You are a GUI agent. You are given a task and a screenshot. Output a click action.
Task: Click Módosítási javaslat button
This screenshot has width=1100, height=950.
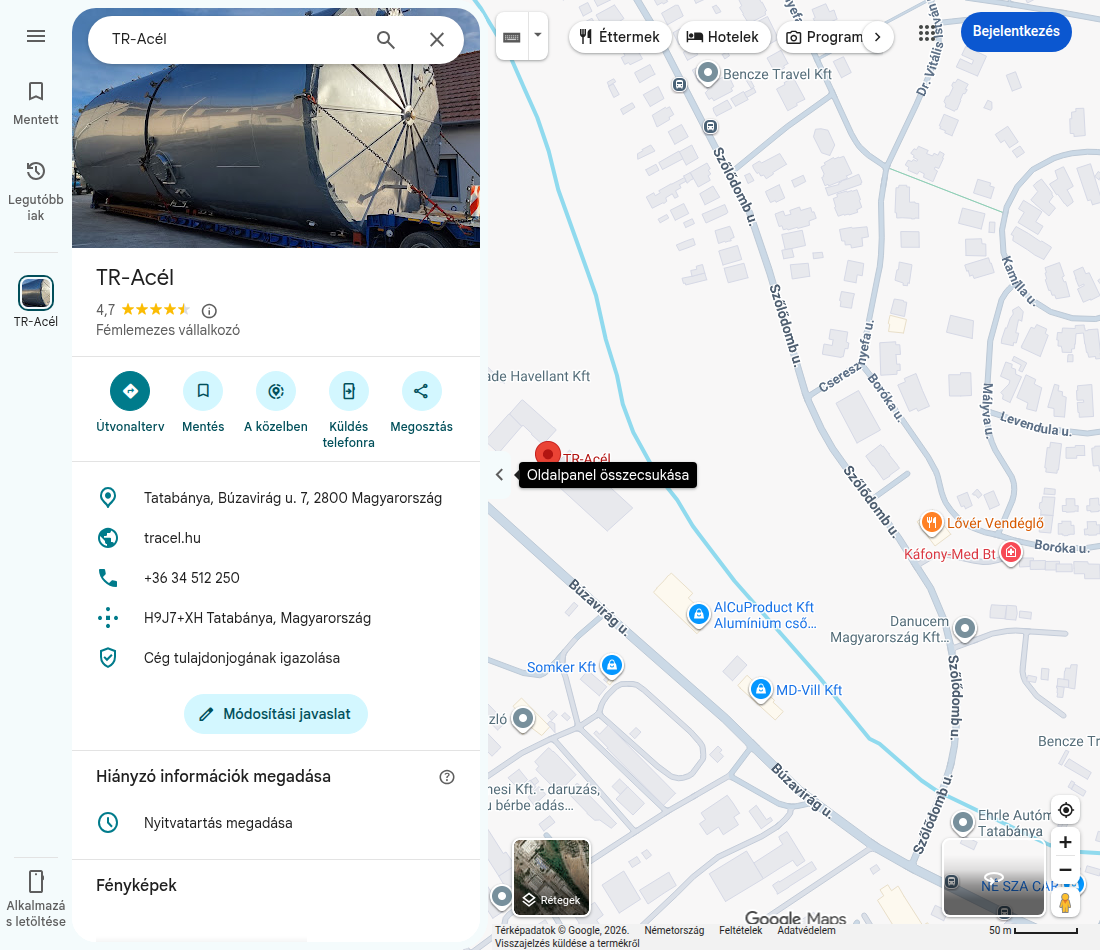[276, 714]
